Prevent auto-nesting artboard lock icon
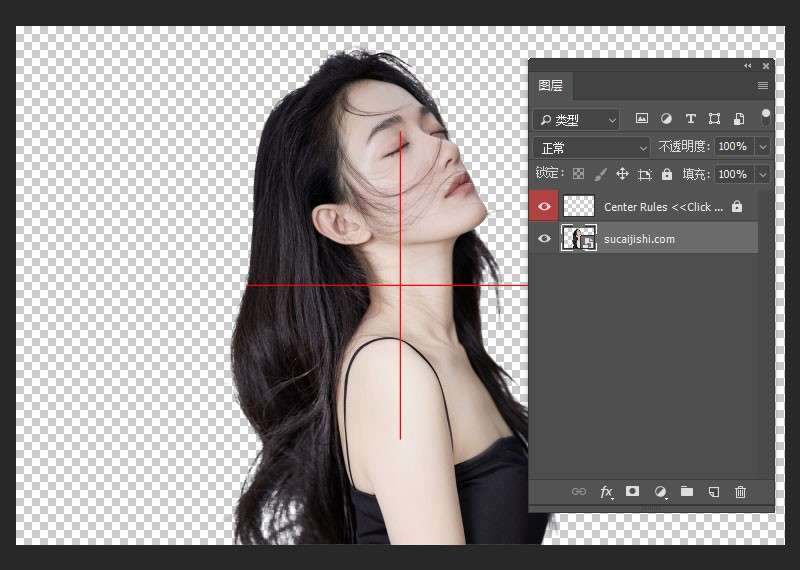Image resolution: width=800 pixels, height=570 pixels. (x=644, y=175)
